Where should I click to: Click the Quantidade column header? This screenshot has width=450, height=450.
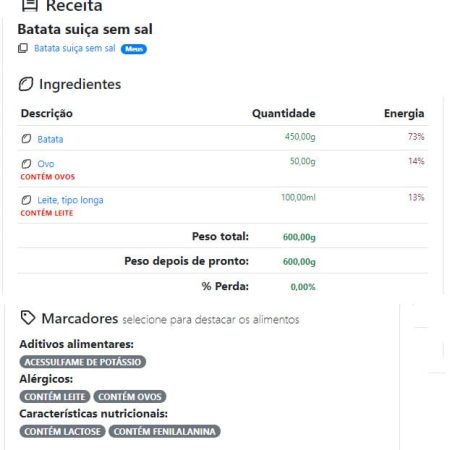[284, 113]
